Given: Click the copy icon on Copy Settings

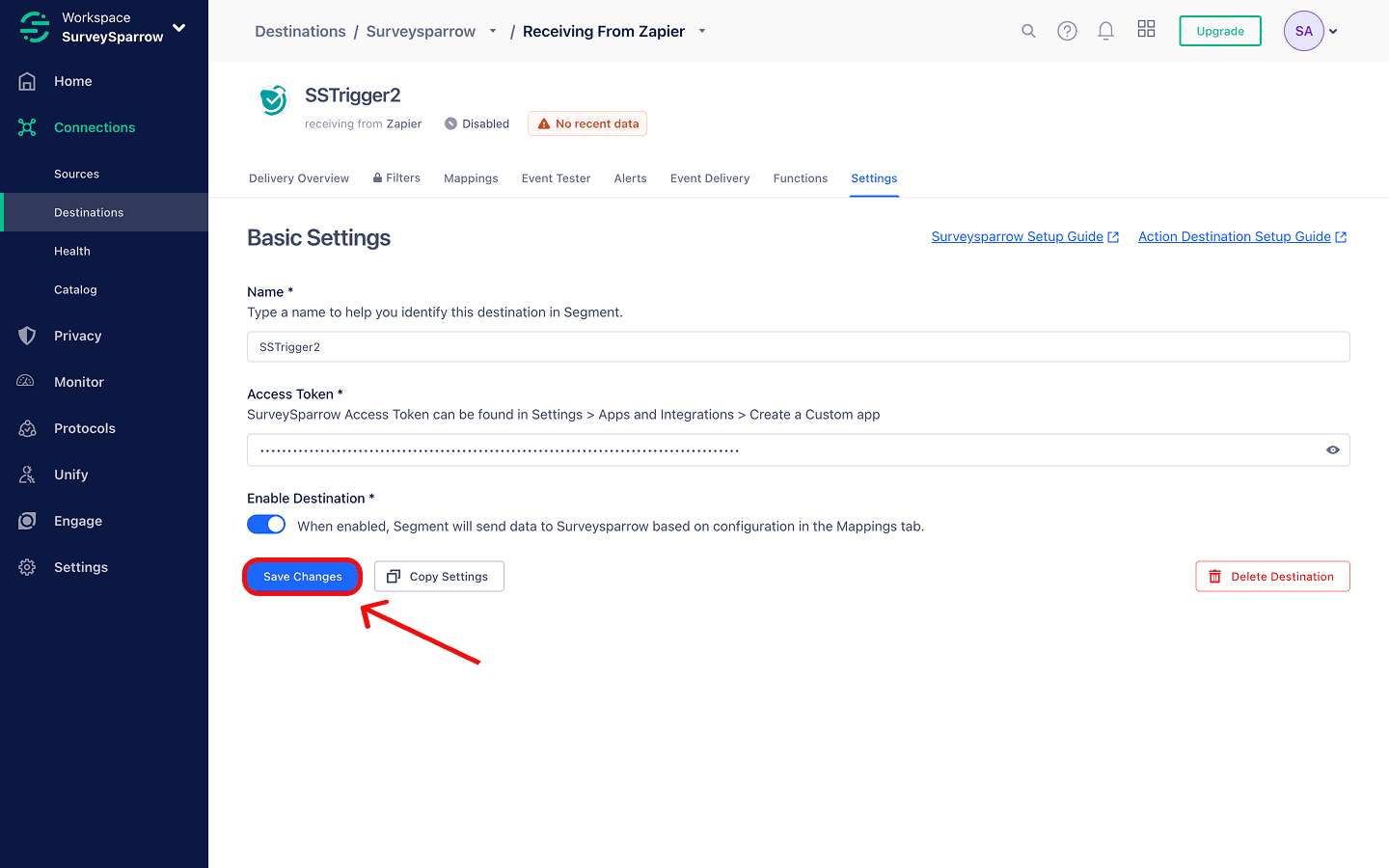Looking at the screenshot, I should coord(394,577).
